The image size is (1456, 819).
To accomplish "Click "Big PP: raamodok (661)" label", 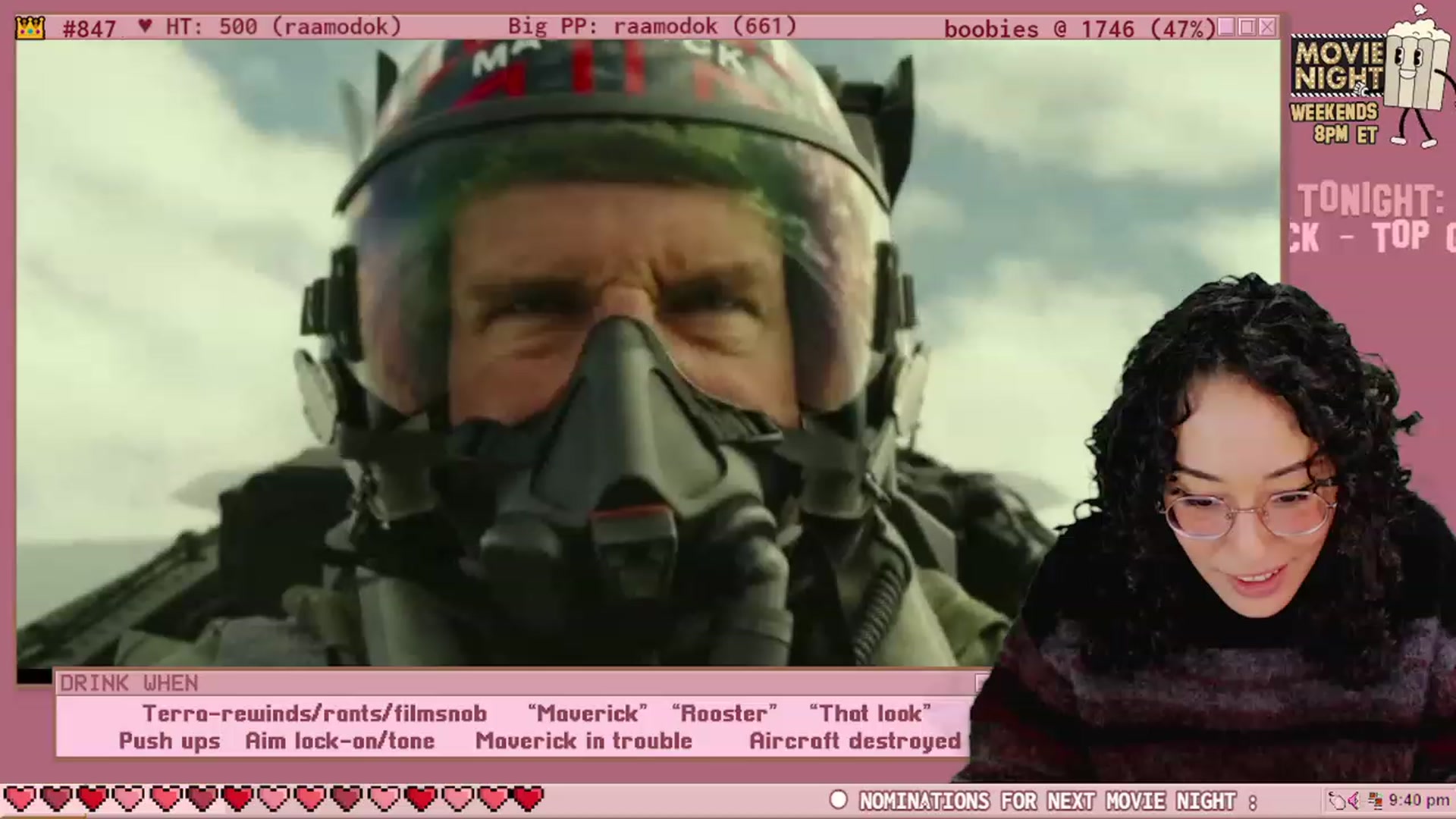I will coord(652,27).
